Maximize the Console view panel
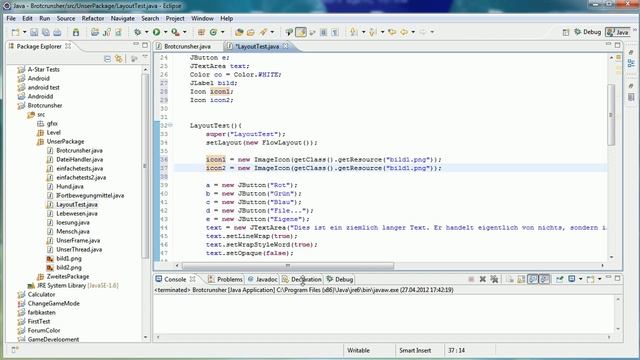The height and width of the screenshot is (360, 640). coord(618,278)
